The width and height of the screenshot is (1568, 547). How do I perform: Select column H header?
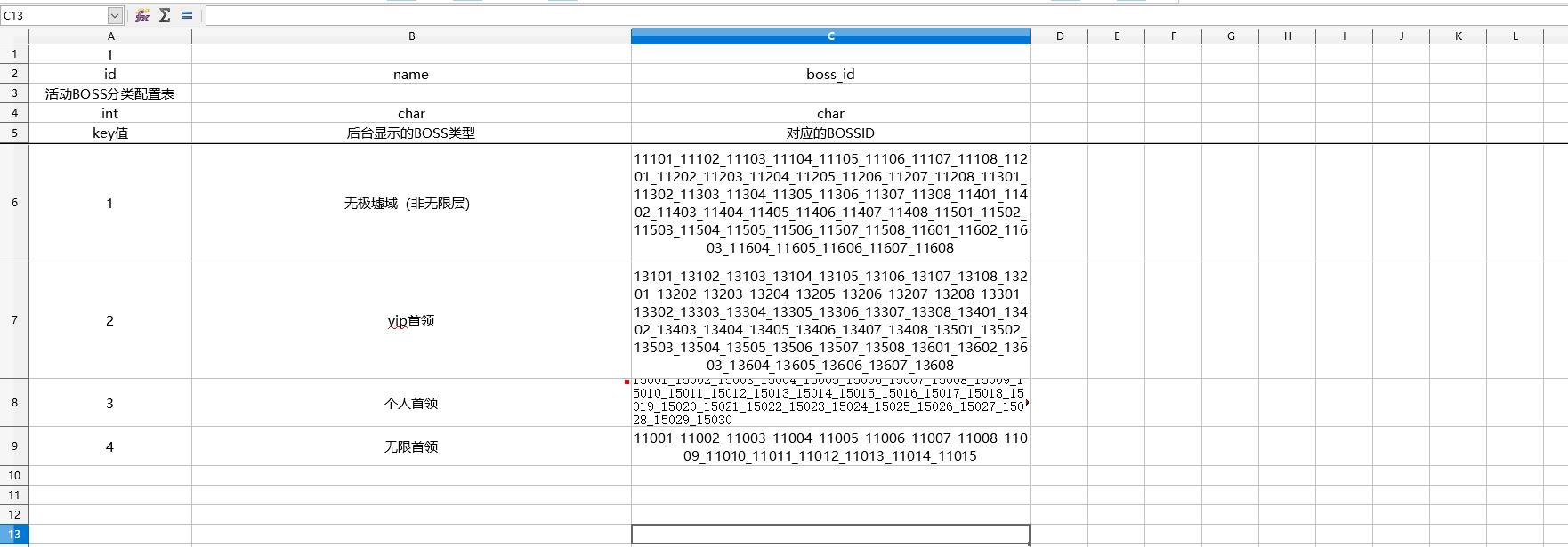coord(1288,36)
